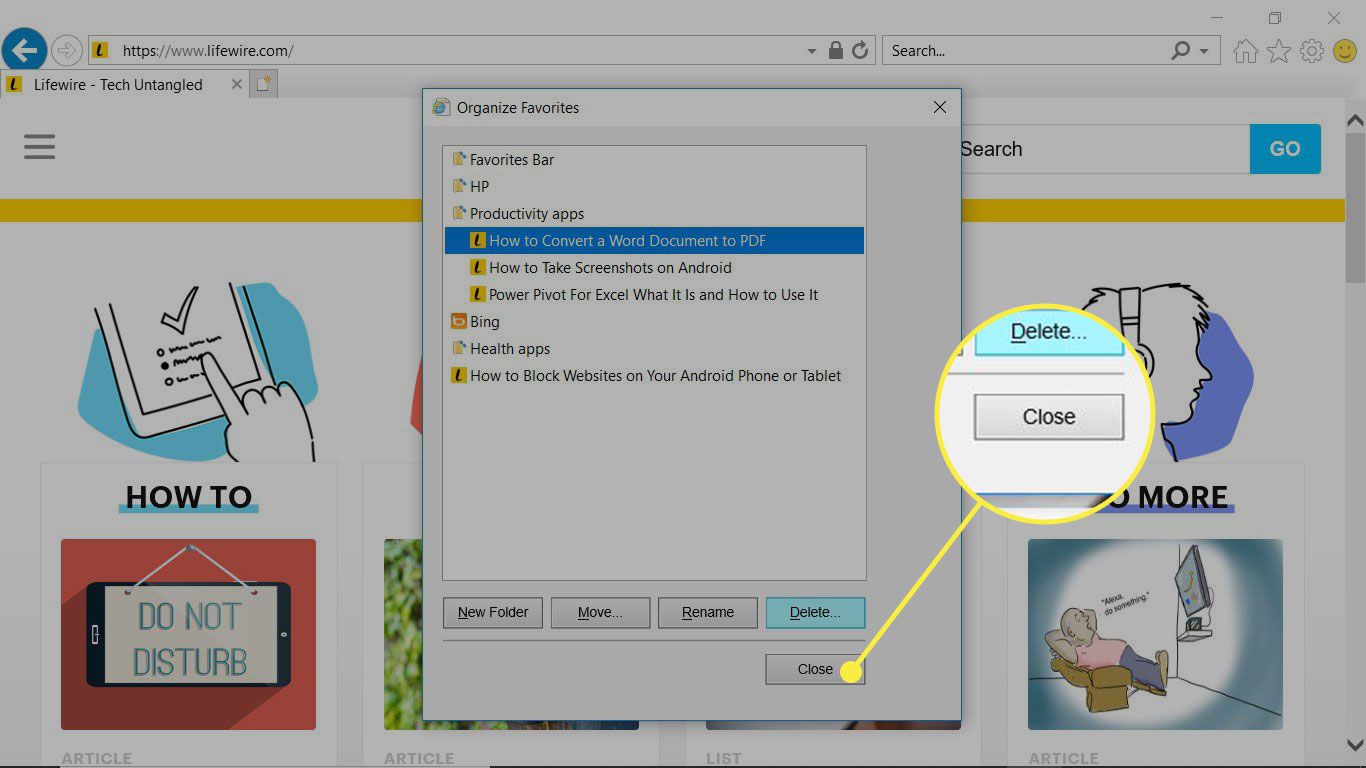The width and height of the screenshot is (1366, 768).
Task: Select the Power Pivot For Excel favorite
Action: point(644,294)
